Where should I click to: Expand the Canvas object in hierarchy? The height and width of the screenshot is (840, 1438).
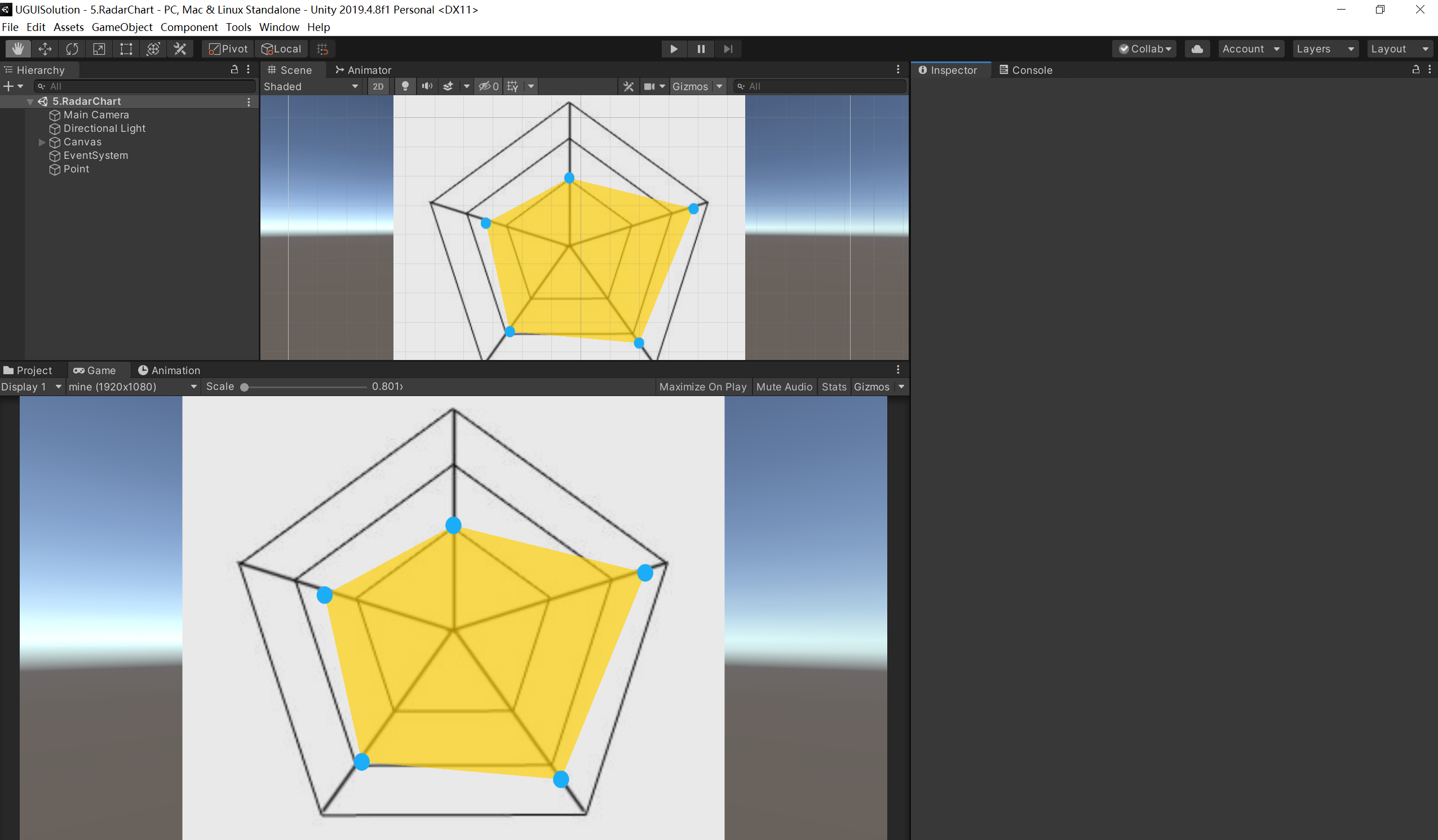[42, 143]
